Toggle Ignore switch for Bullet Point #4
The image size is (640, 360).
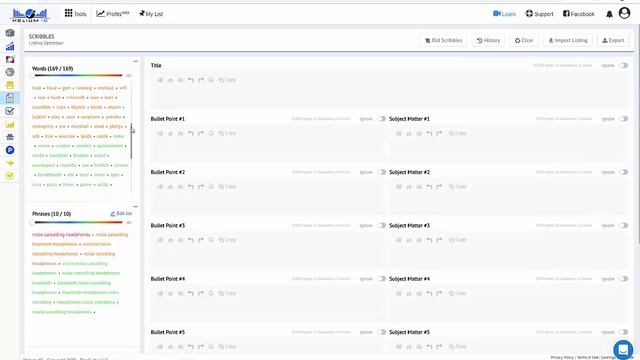coord(381,279)
